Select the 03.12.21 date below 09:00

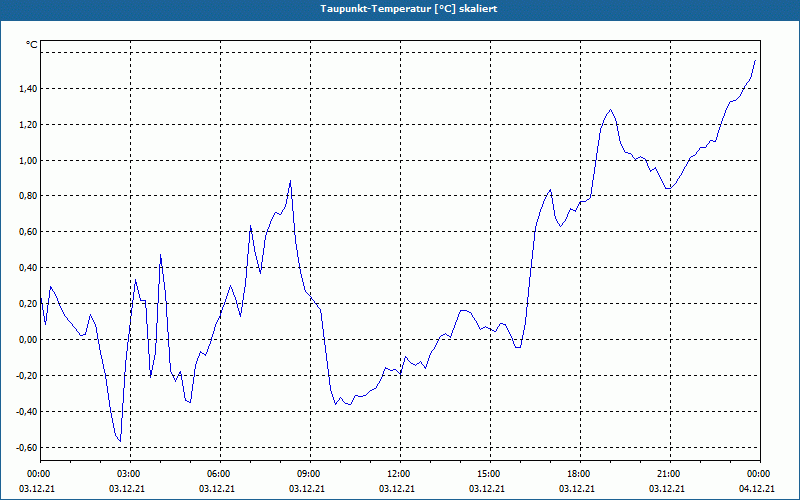[307, 489]
